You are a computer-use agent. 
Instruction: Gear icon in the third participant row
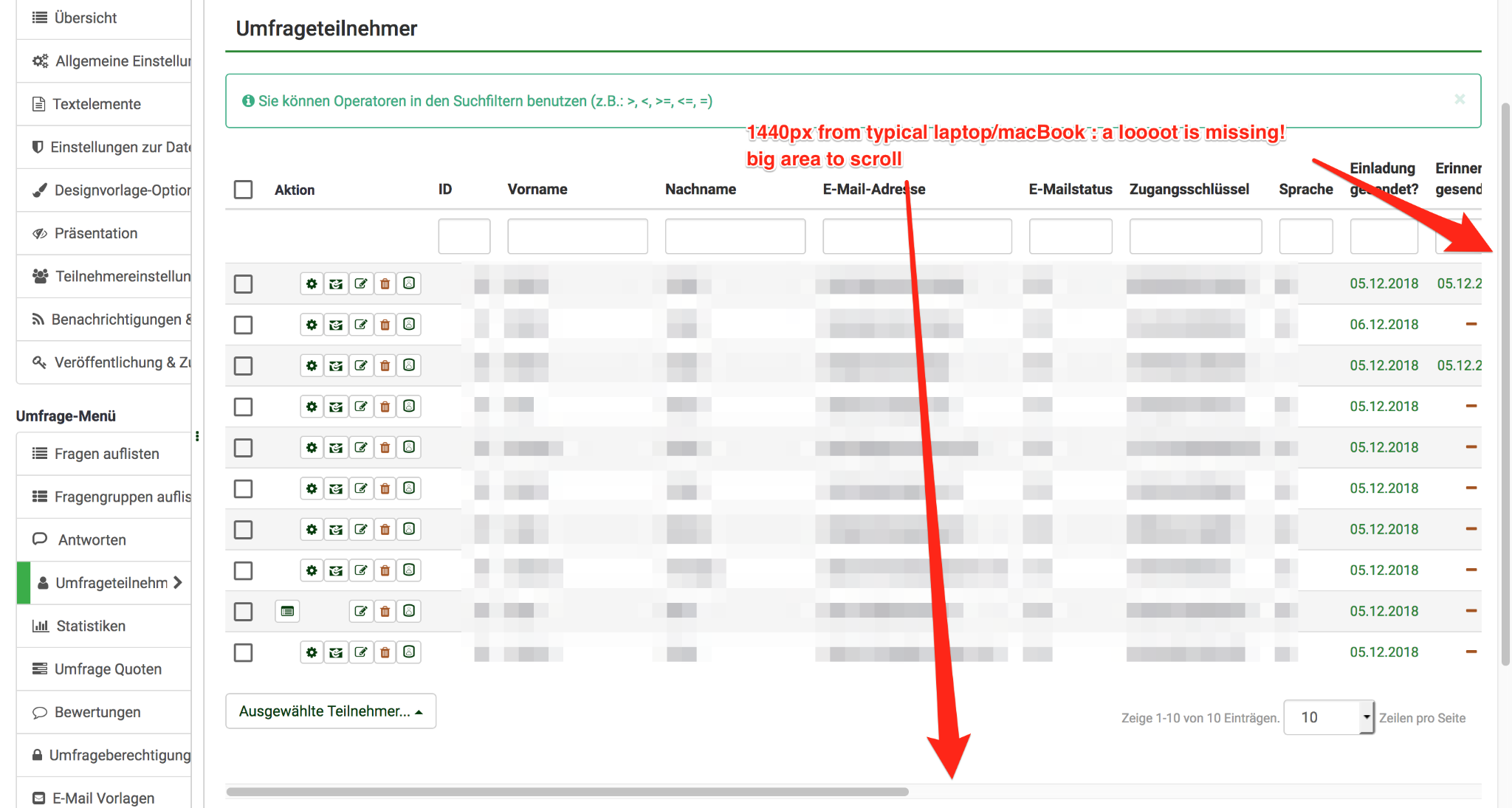[312, 365]
